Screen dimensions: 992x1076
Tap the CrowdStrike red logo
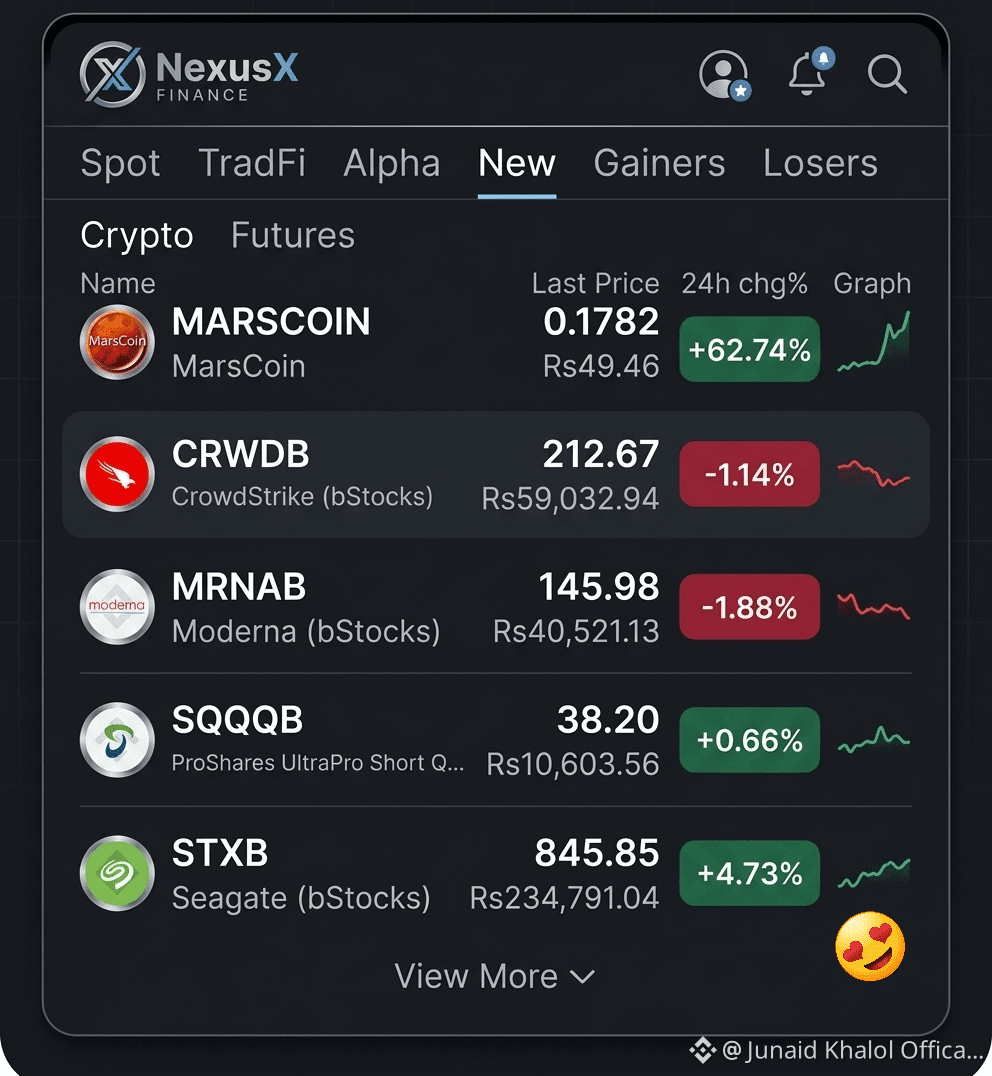117,474
